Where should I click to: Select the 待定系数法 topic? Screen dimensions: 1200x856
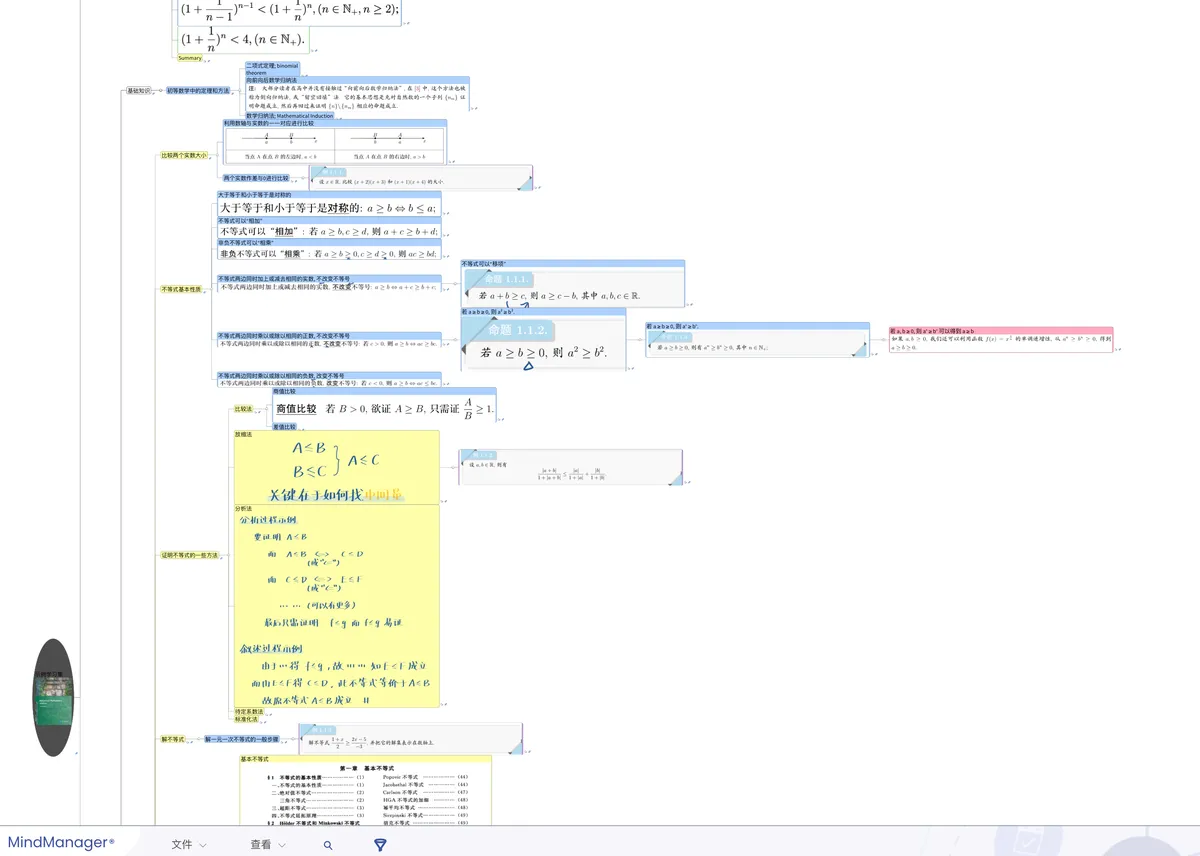click(x=247, y=712)
